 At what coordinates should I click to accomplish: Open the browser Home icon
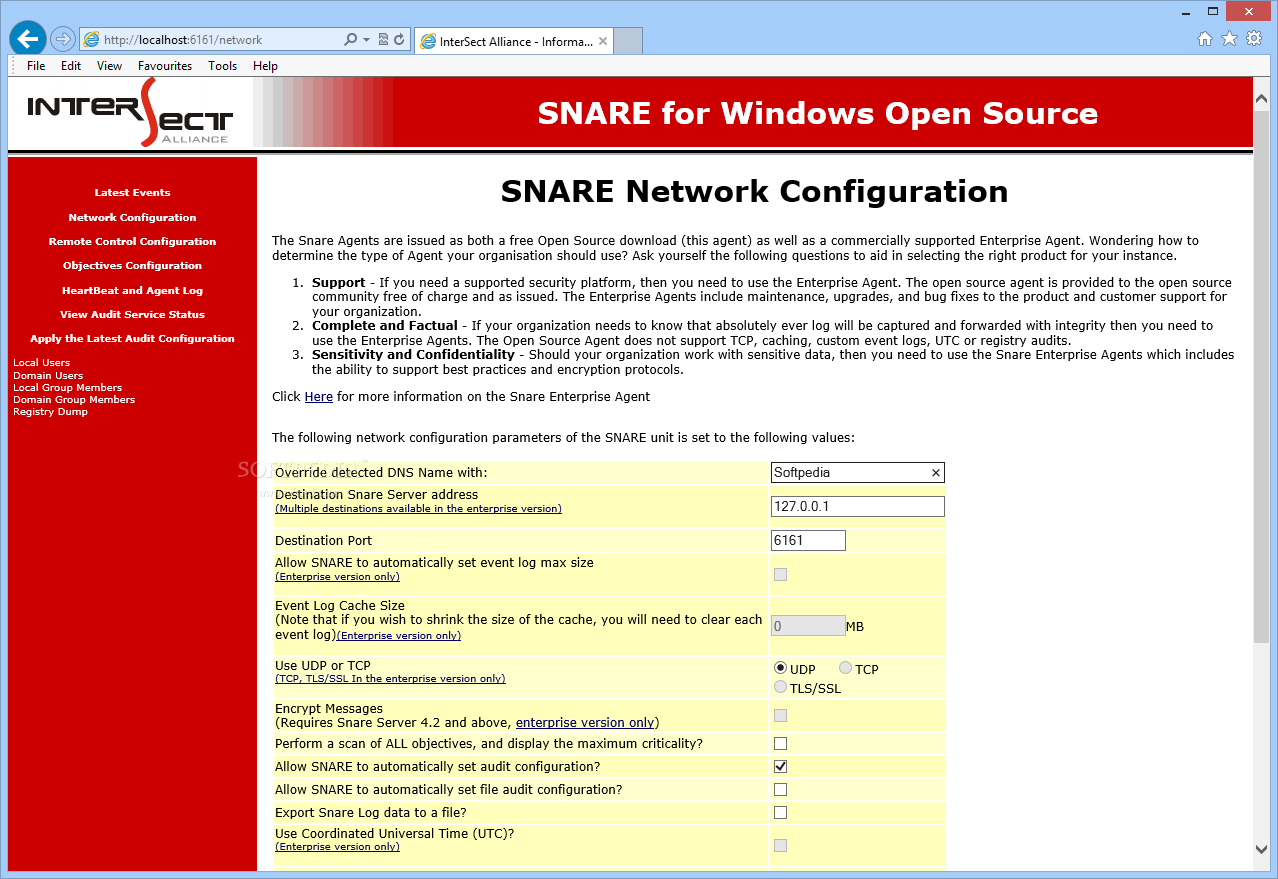tap(1205, 39)
